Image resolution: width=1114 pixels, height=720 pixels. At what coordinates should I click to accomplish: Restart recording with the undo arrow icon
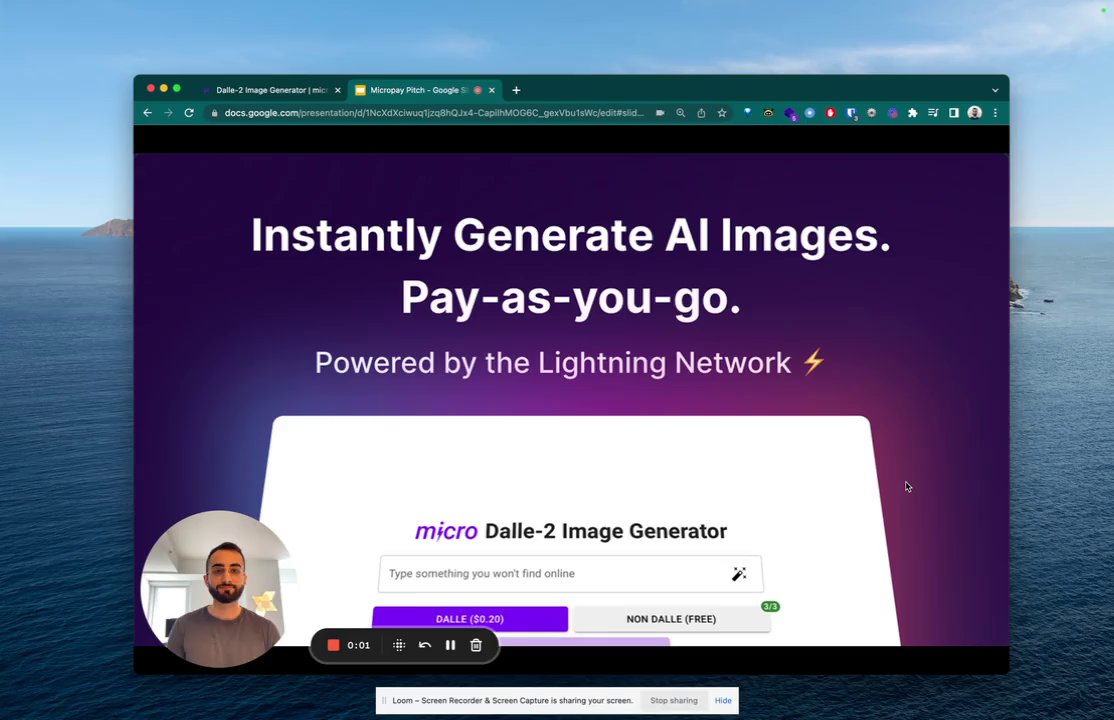[425, 645]
